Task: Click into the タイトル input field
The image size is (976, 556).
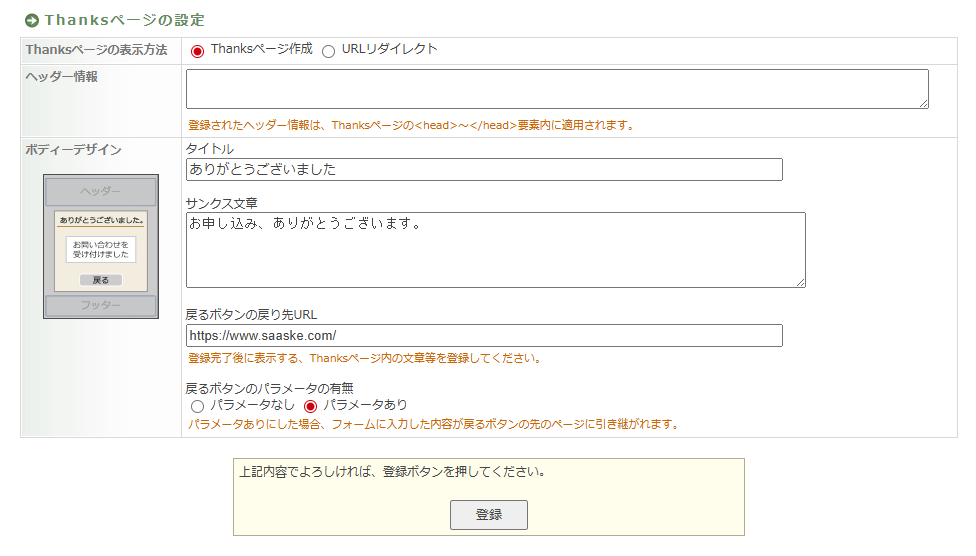Action: (x=484, y=170)
